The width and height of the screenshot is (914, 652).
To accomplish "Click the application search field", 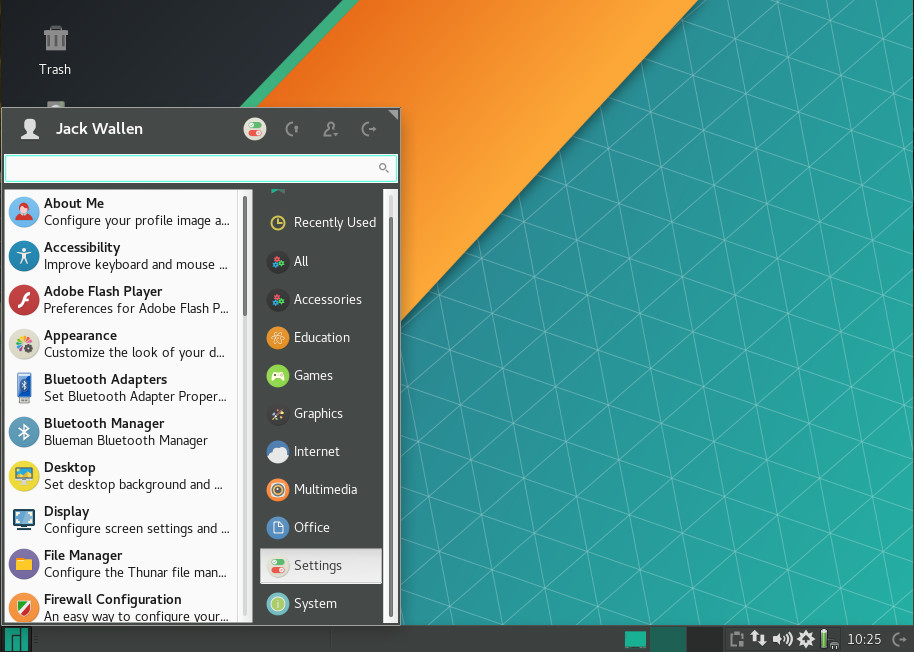I will (190, 168).
